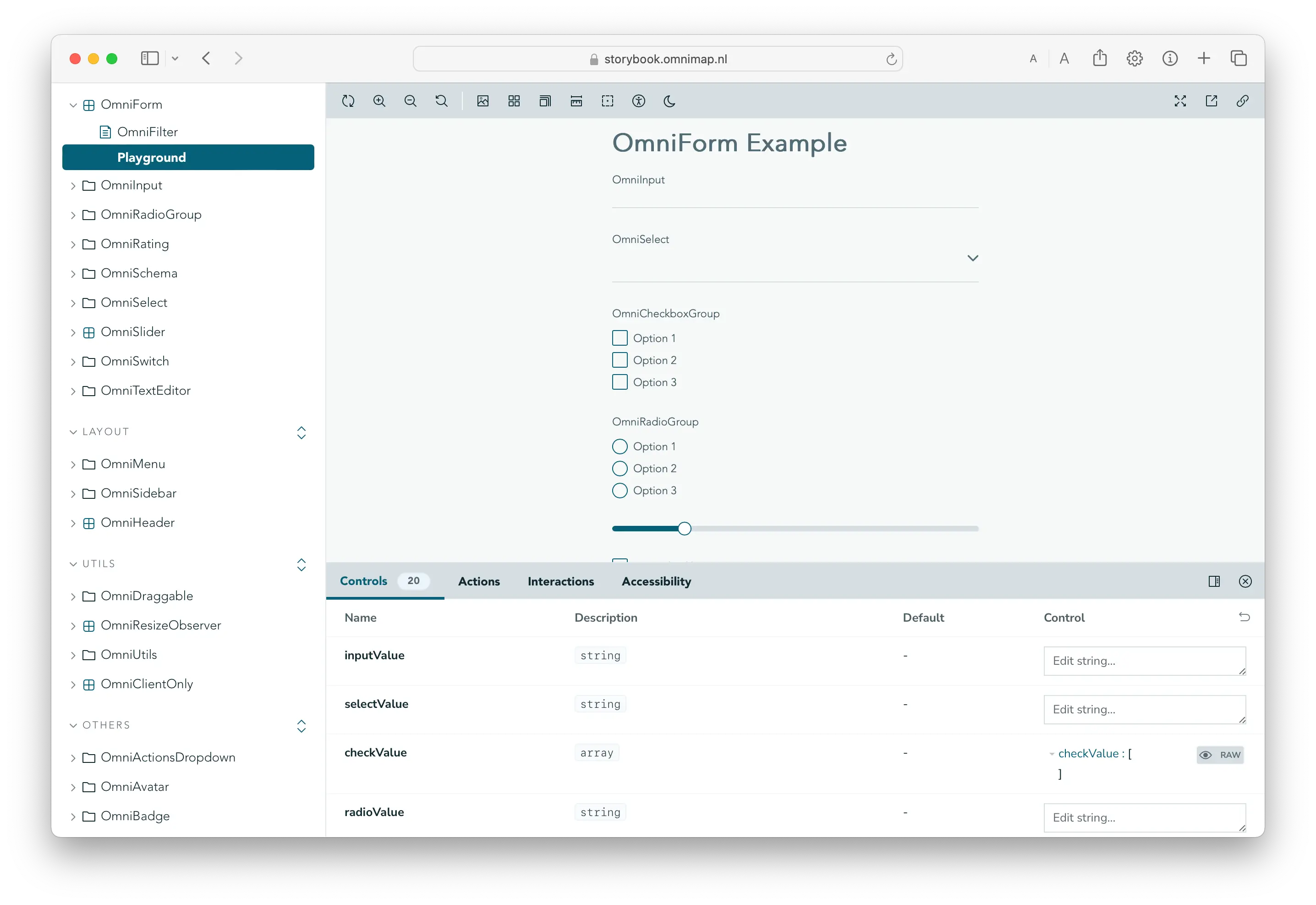Expand the OmniSwitch tree item
This screenshot has width=1316, height=905.
tap(76, 361)
